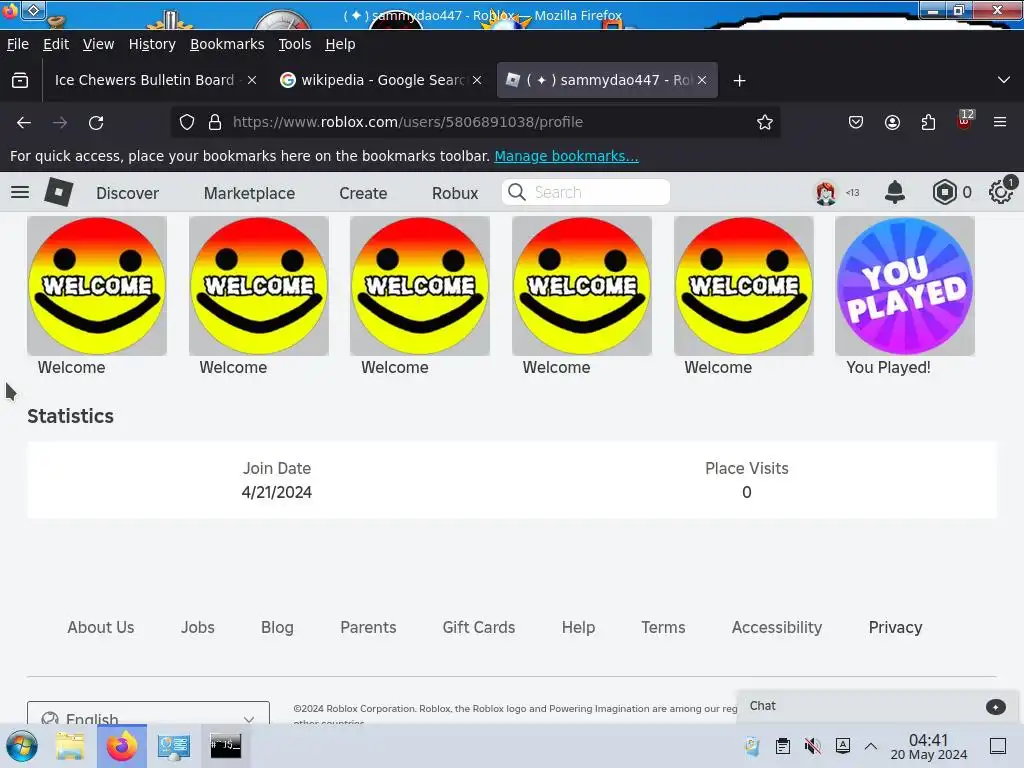The width and height of the screenshot is (1024, 768).
Task: Reload the page with Firefox refresh button
Action: click(x=96, y=122)
